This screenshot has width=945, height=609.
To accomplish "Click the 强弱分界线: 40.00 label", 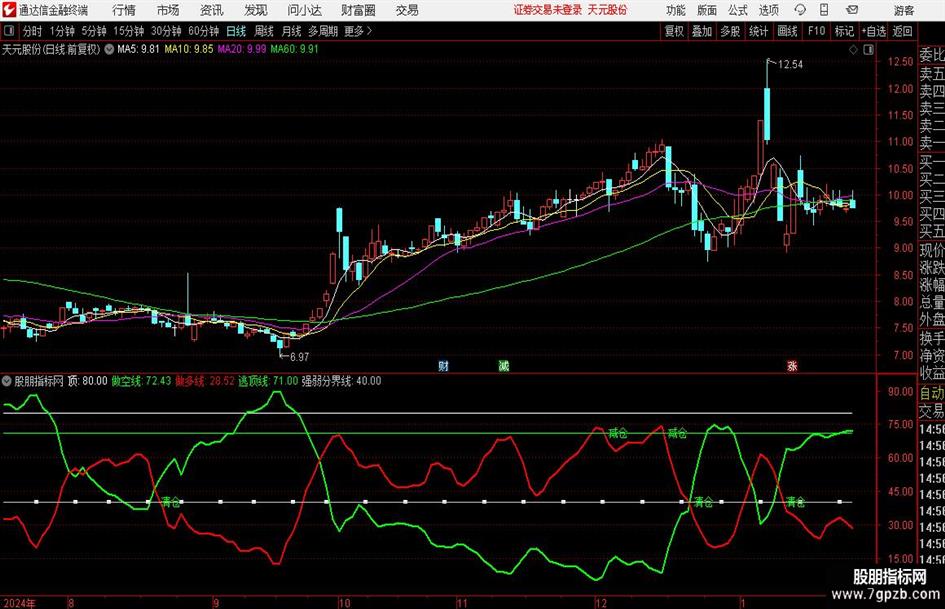I will point(342,381).
